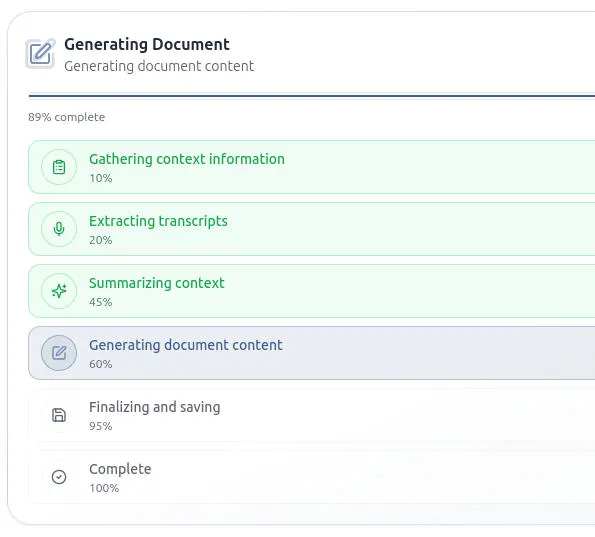
Task: Click the 95% value under Finalizing and saving
Action: pos(101,426)
